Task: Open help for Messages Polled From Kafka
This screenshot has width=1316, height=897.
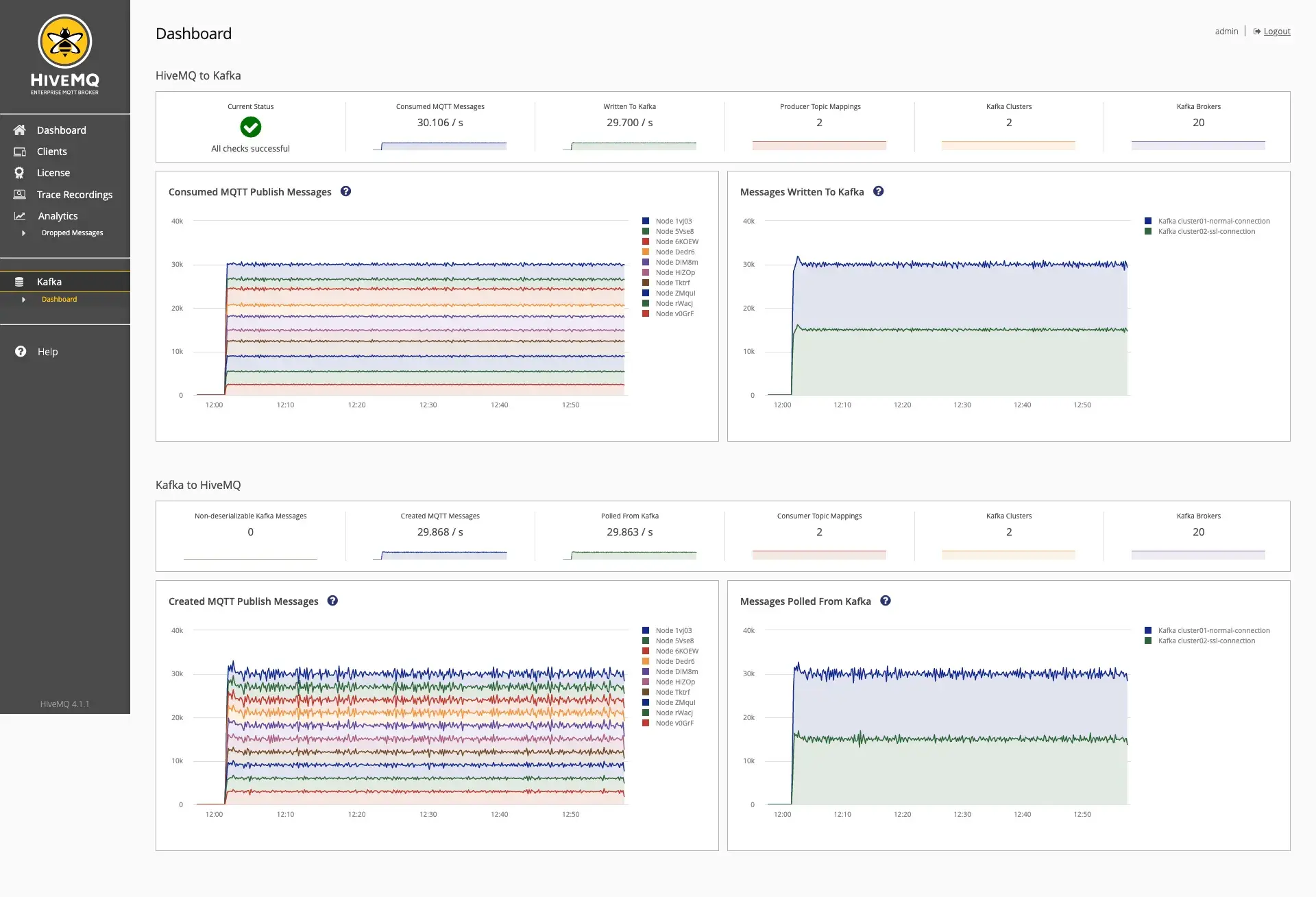Action: [x=886, y=601]
